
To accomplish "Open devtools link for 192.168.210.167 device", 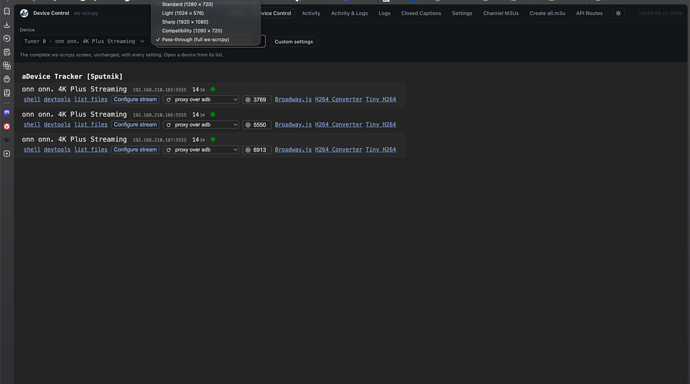I will coord(57,150).
